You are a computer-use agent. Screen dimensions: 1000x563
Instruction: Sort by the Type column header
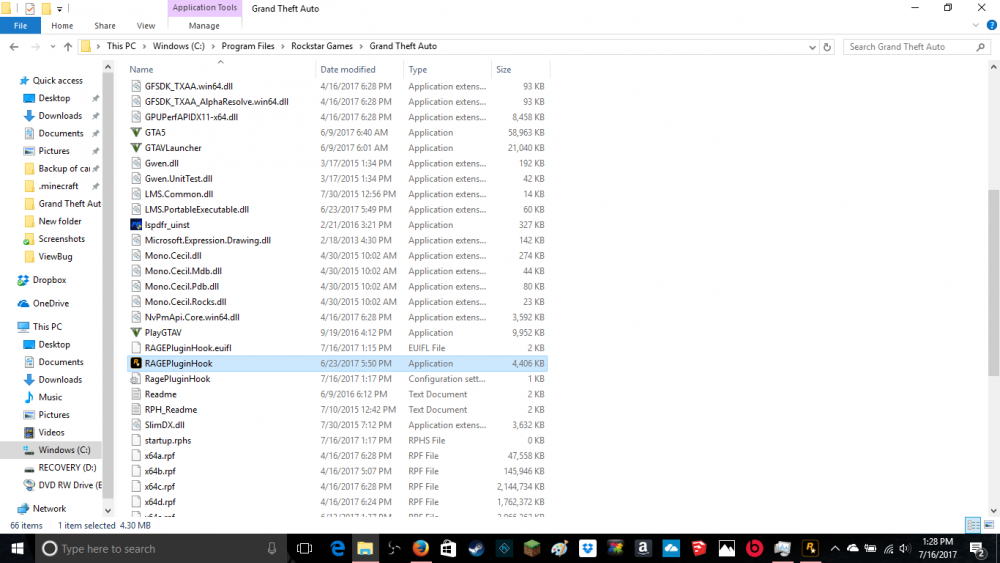pos(447,69)
